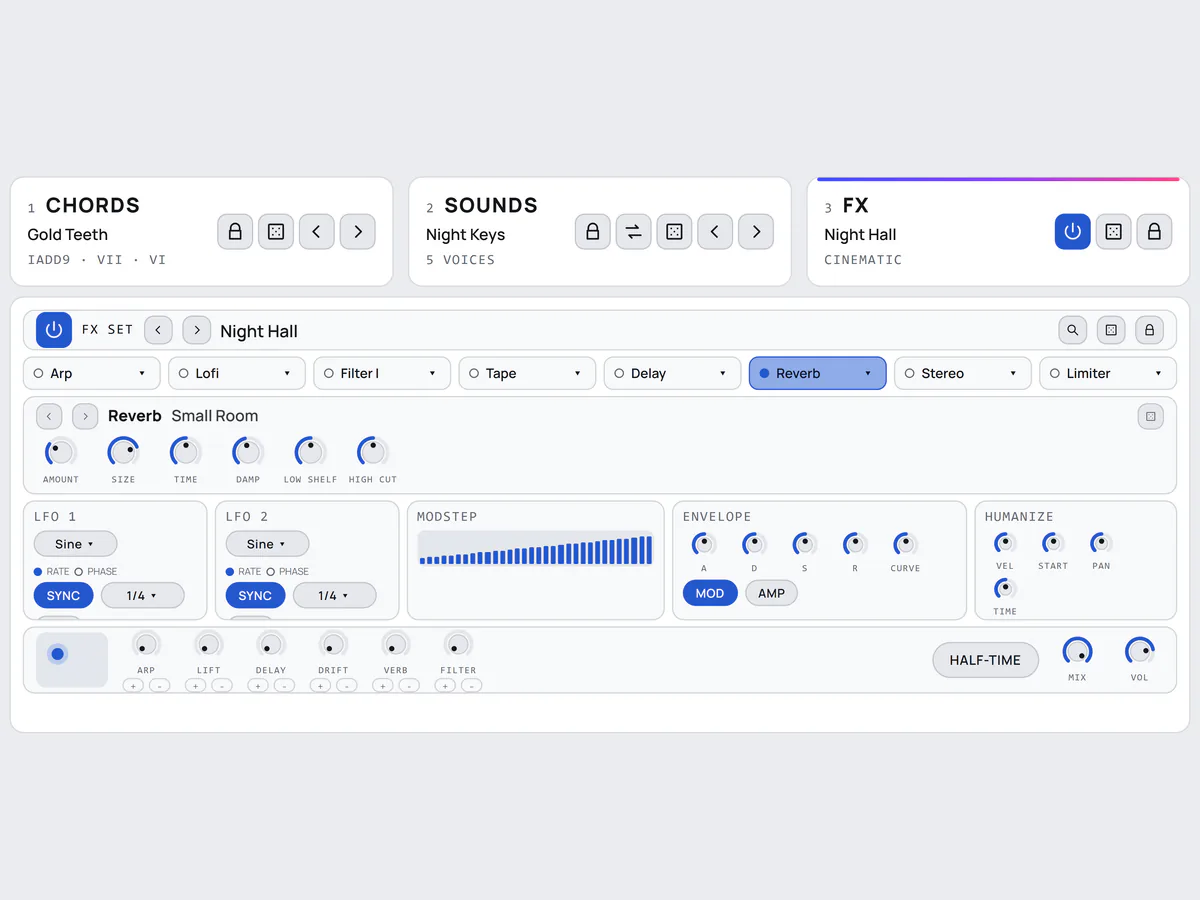Open LFO 1 rate 1/4 dropdown

point(142,595)
